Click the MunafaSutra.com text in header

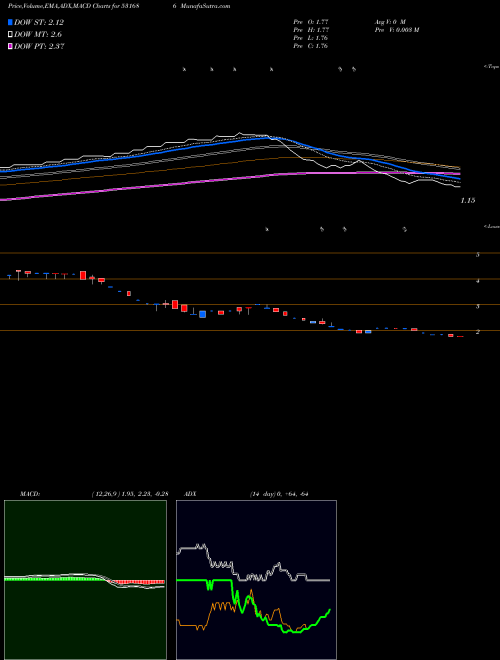coord(205,6)
